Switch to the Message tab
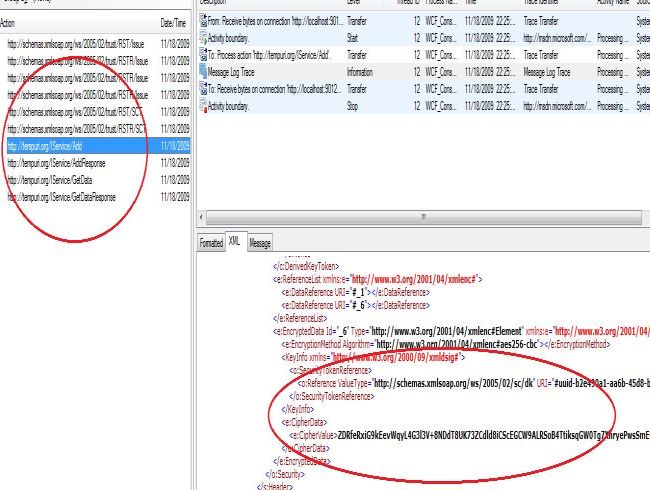Image resolution: width=650 pixels, height=490 pixels. click(260, 243)
